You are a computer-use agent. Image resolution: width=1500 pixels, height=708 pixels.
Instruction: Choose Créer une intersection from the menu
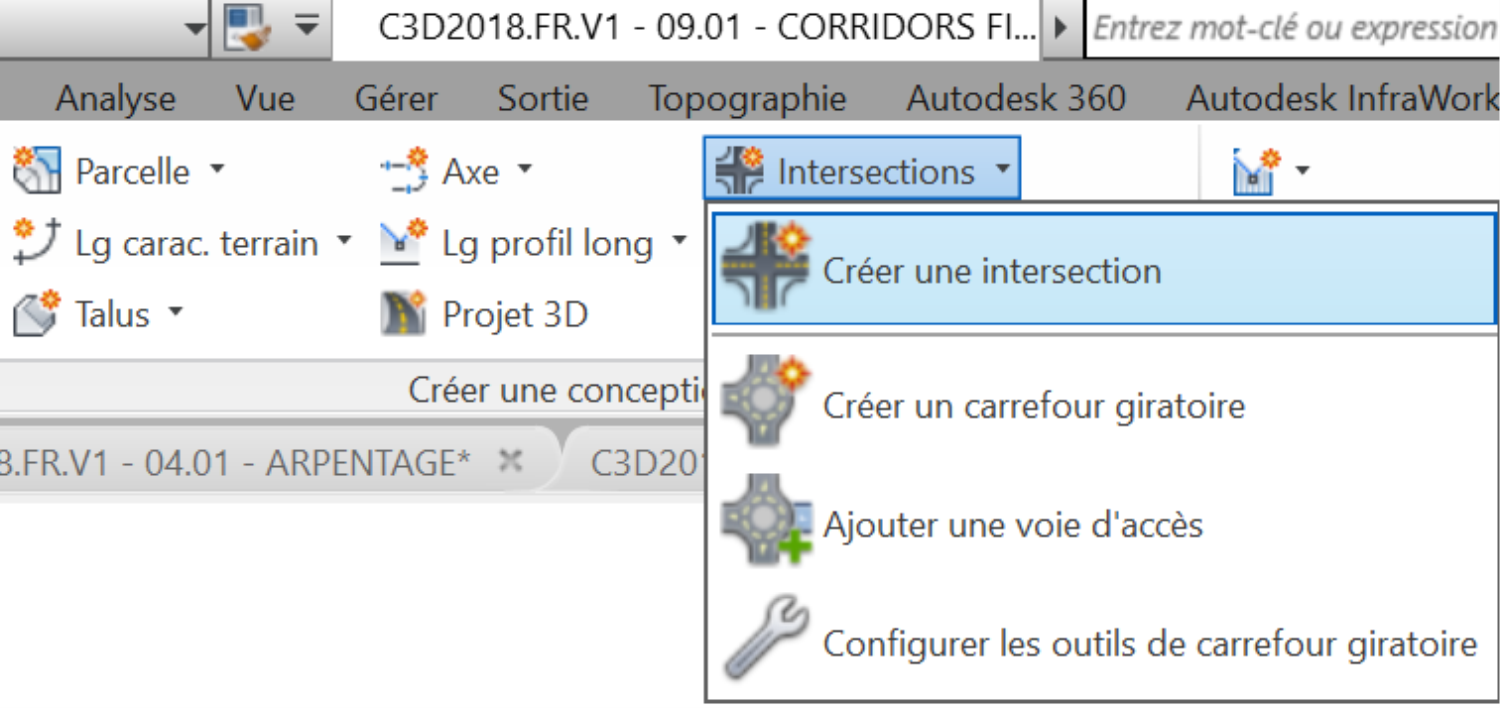[x=1104, y=270]
